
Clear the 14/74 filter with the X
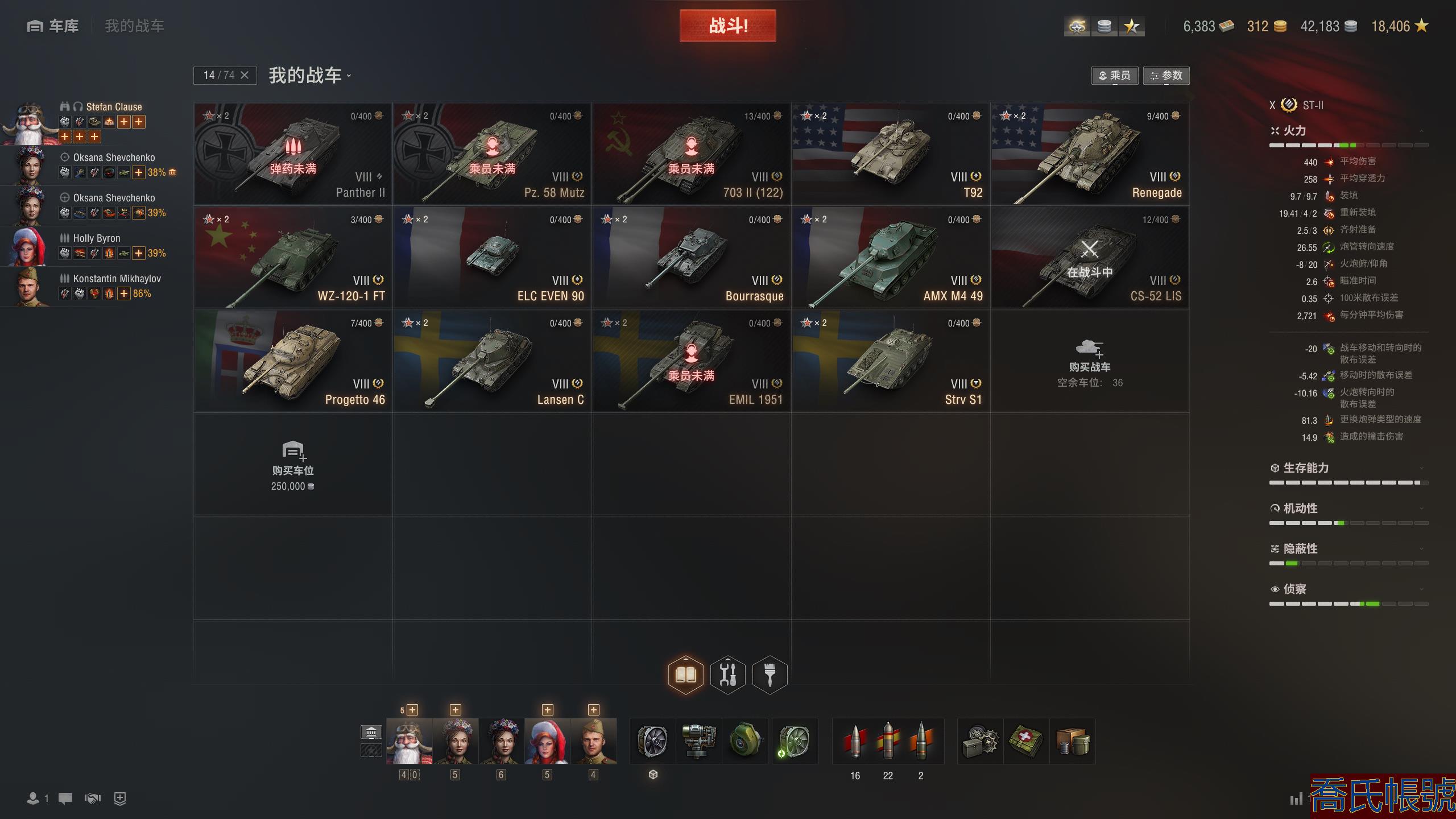(x=245, y=75)
